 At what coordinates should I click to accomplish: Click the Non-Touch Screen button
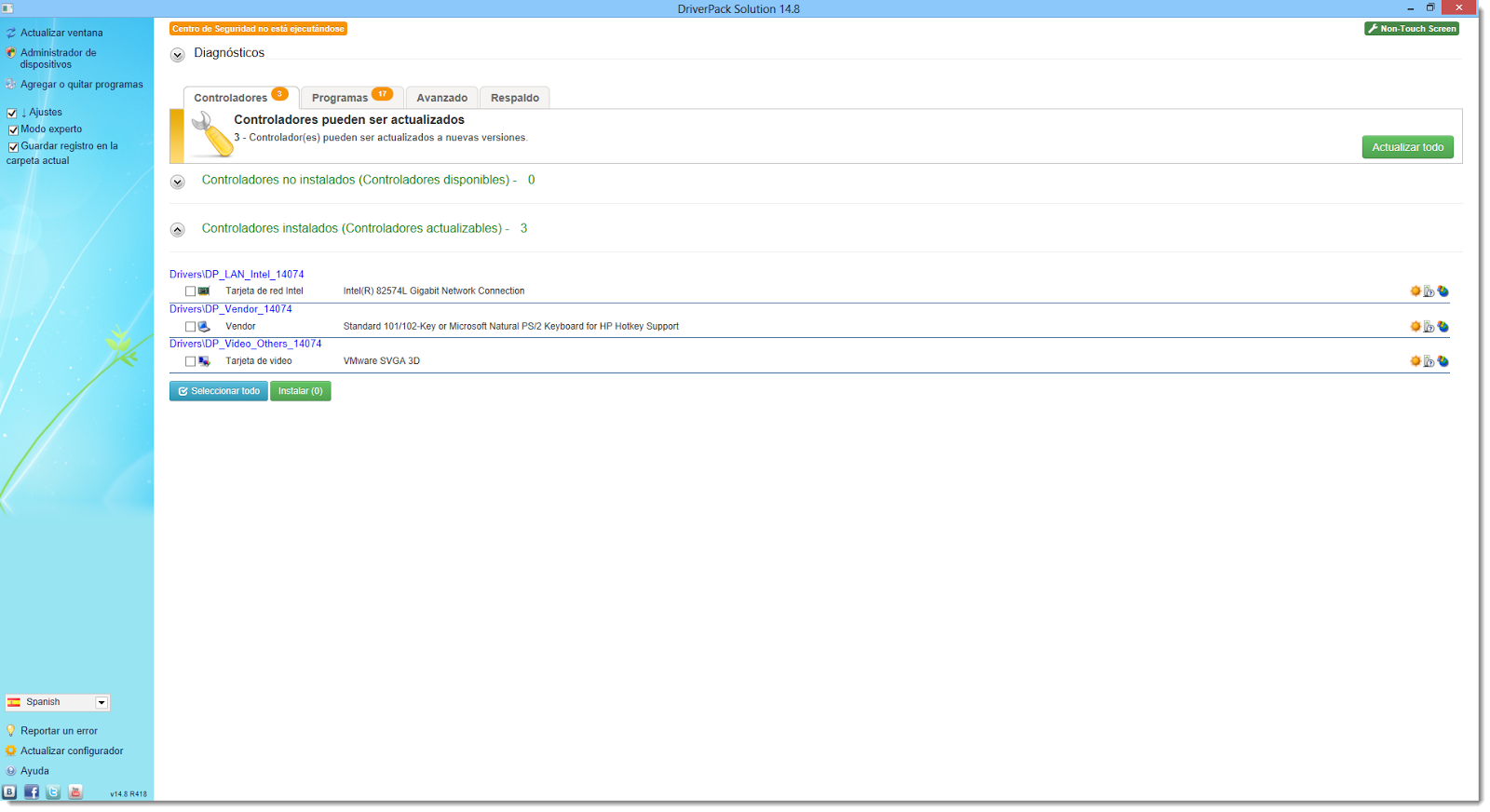[x=1412, y=29]
